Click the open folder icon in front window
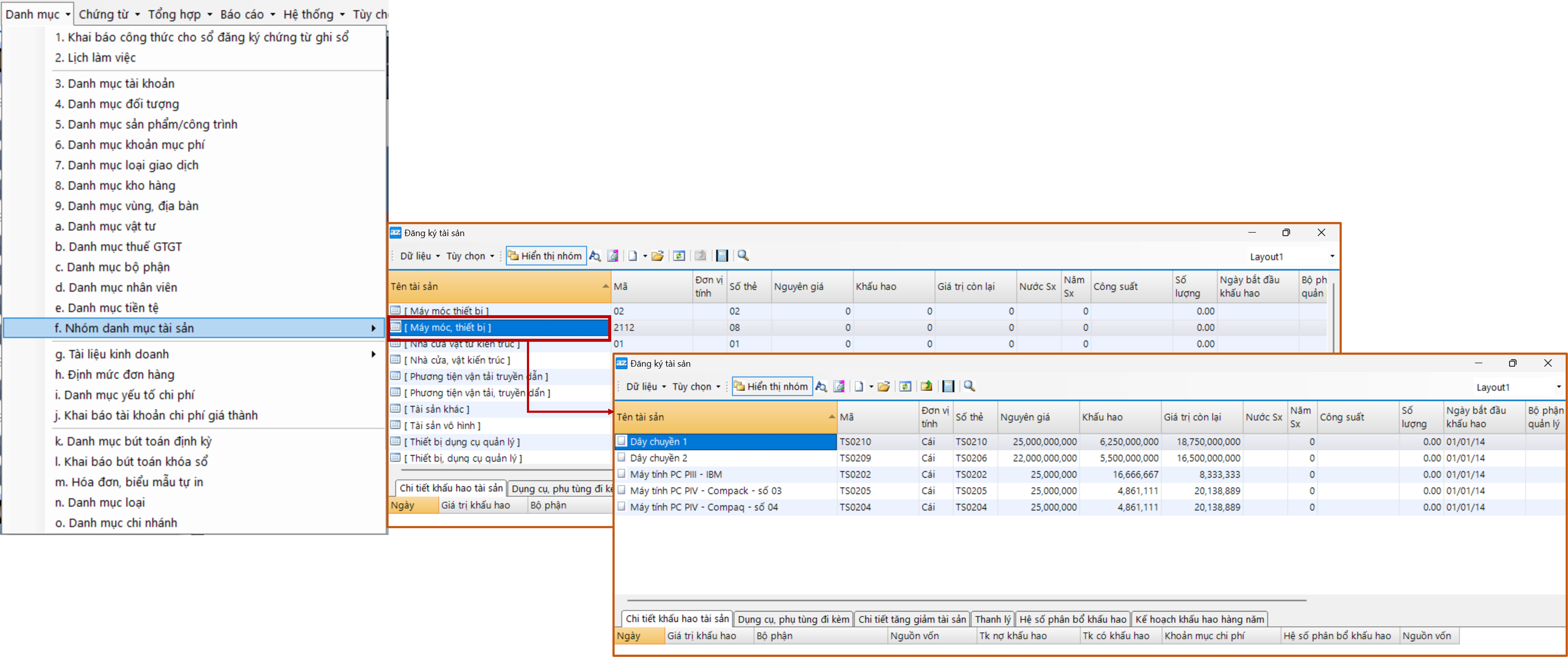Screen dimensions: 1568x657 (884, 386)
